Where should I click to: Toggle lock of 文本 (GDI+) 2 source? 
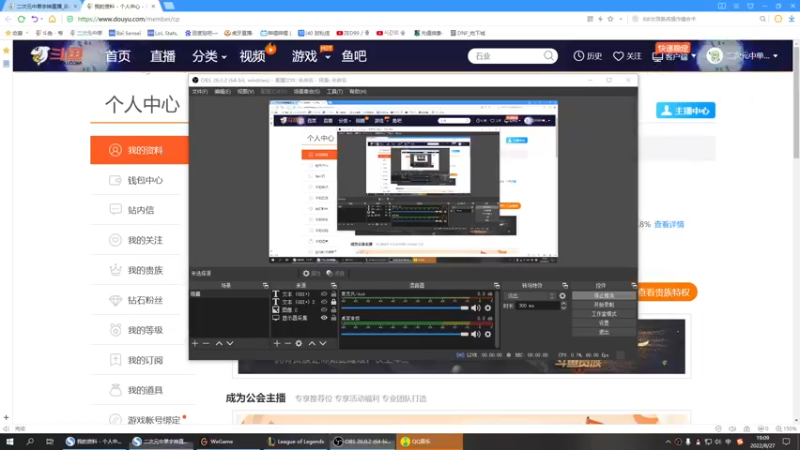(x=334, y=302)
